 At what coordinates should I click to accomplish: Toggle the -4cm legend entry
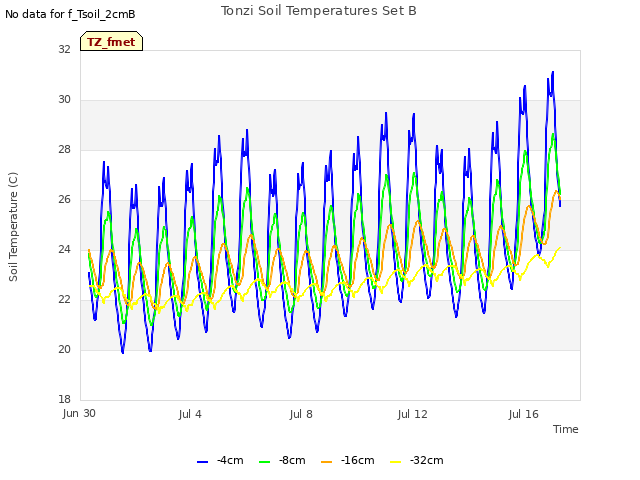pyautogui.click(x=220, y=460)
